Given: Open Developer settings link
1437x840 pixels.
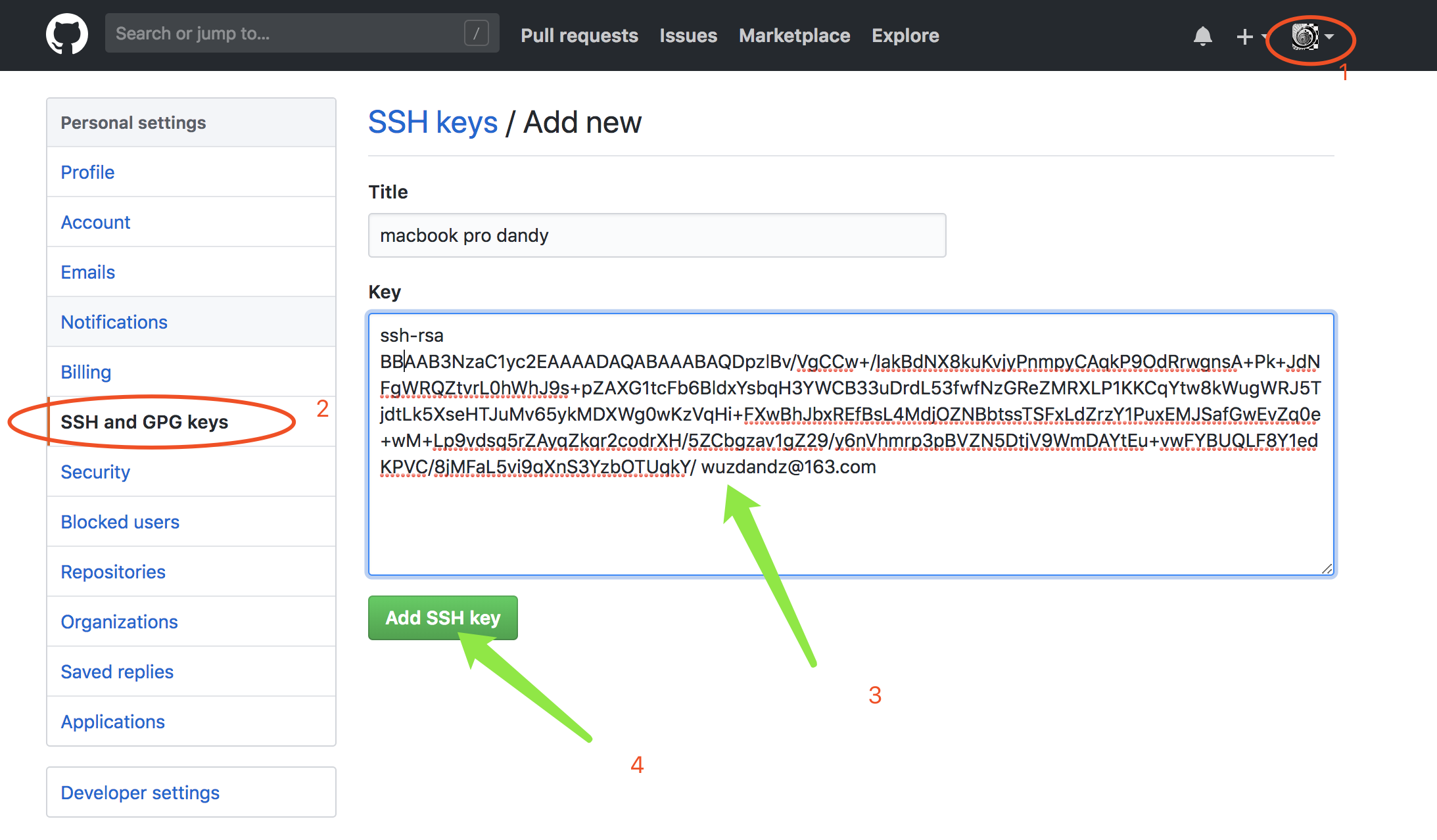Looking at the screenshot, I should pos(140,793).
